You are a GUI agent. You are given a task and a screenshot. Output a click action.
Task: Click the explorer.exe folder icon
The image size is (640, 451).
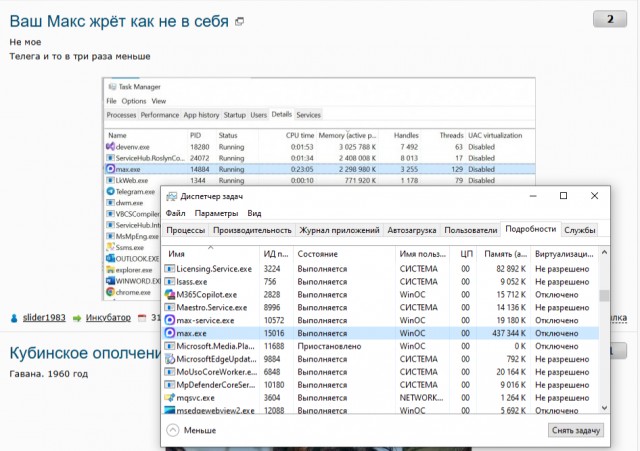(110, 269)
